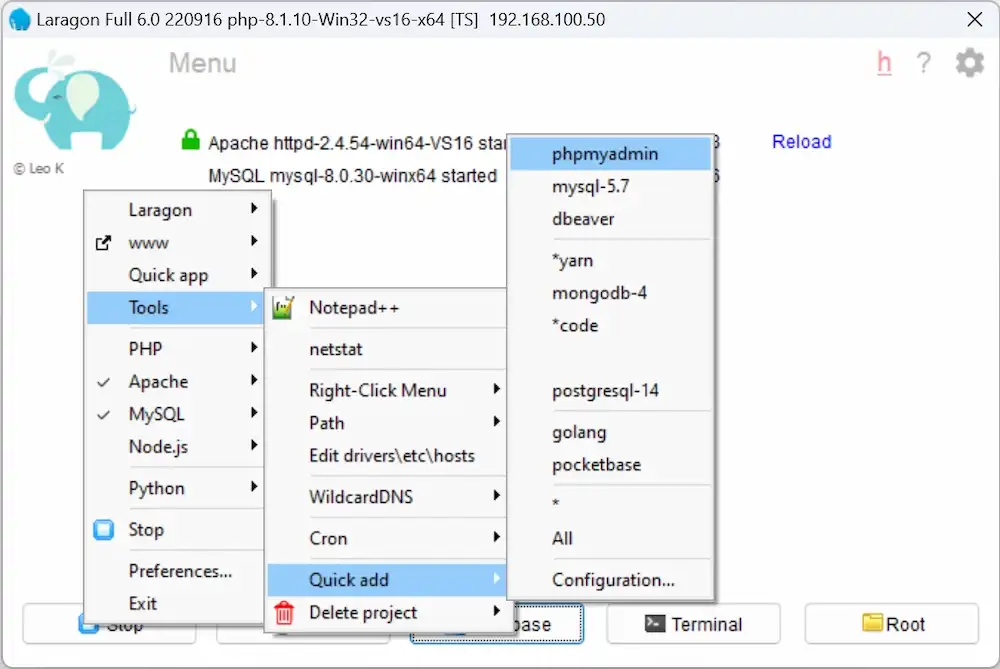Open settings via the gear icon
Image resolution: width=1000 pixels, height=669 pixels.
coord(969,62)
